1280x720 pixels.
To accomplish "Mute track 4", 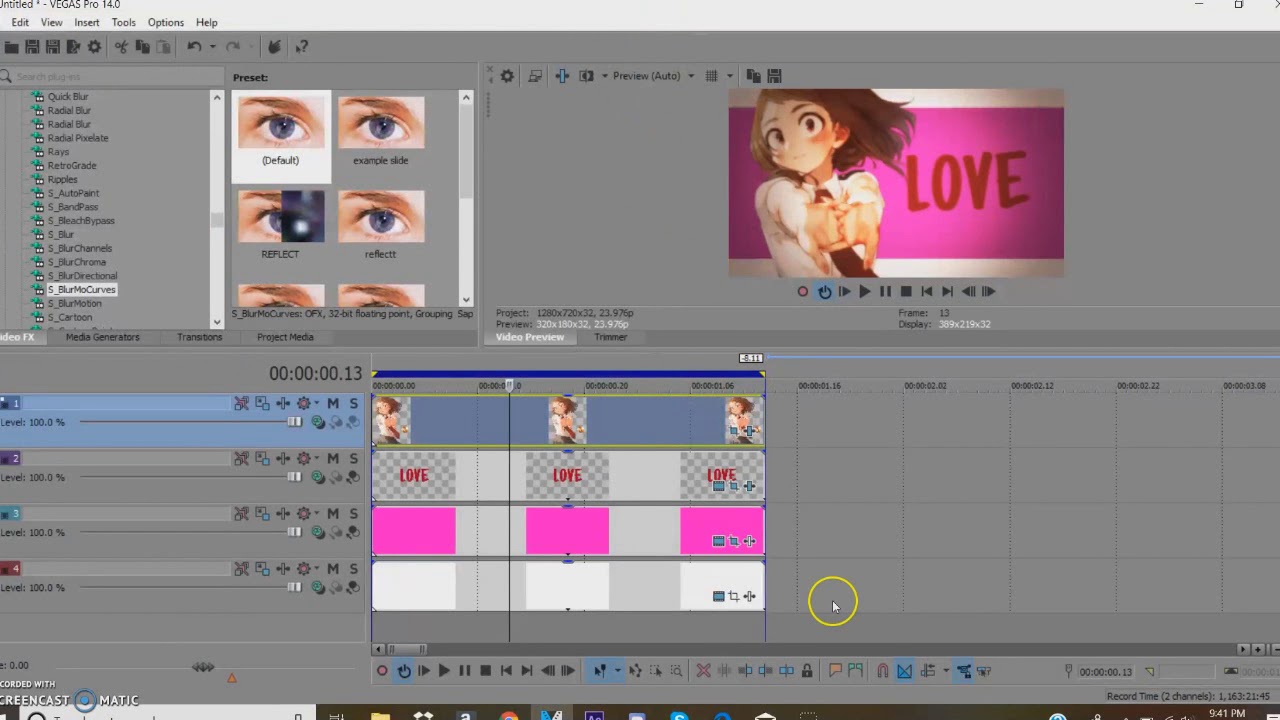I will click(x=333, y=569).
